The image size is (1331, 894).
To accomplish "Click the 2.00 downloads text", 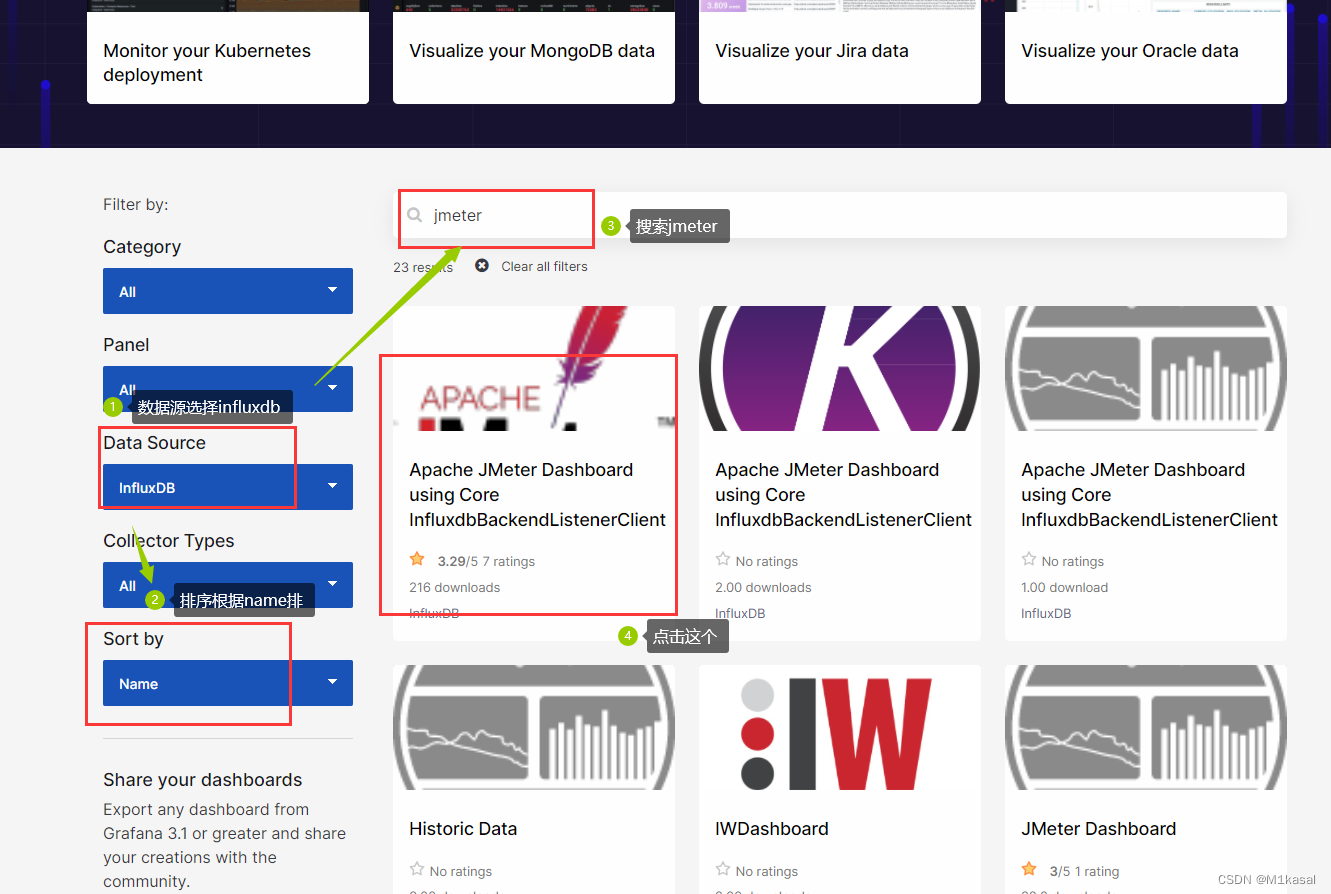I will tap(763, 588).
